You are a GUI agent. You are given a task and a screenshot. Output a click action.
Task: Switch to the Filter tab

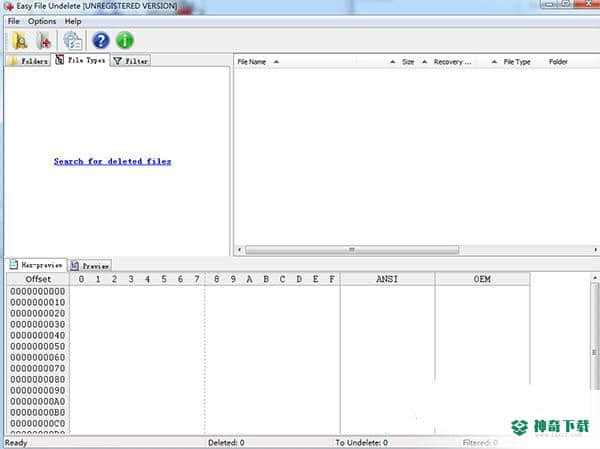click(131, 61)
